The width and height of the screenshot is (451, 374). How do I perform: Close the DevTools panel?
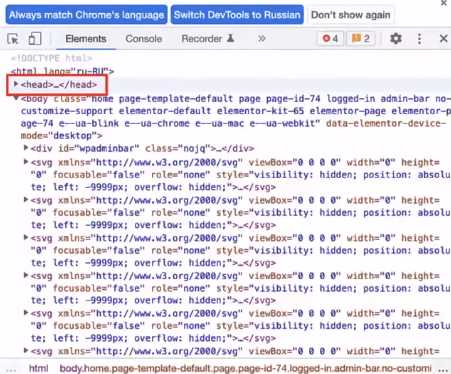click(443, 39)
